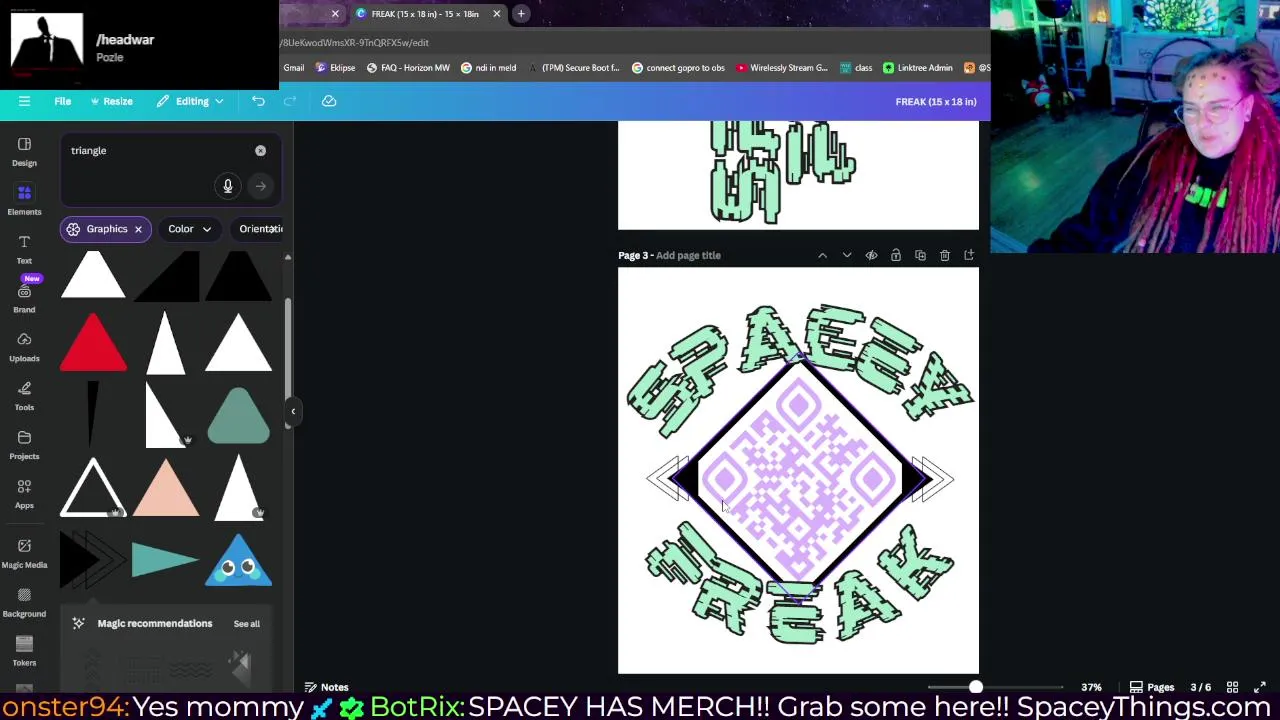Open grid view of pages
The height and width of the screenshot is (720, 1280).
point(1232,687)
